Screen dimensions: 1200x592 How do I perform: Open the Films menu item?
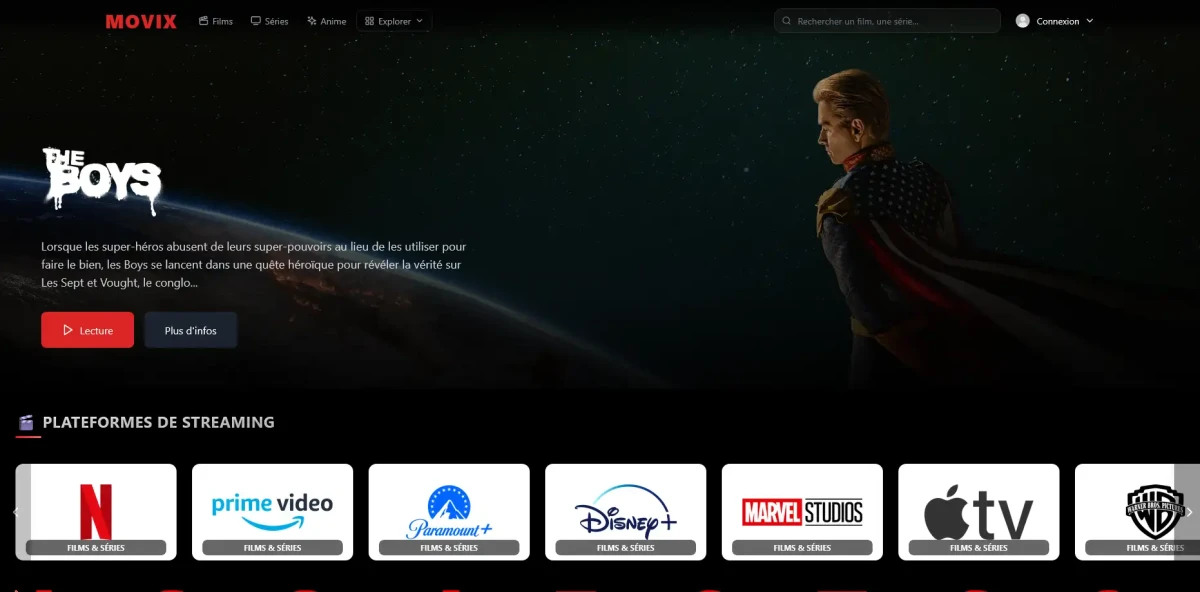[216, 21]
